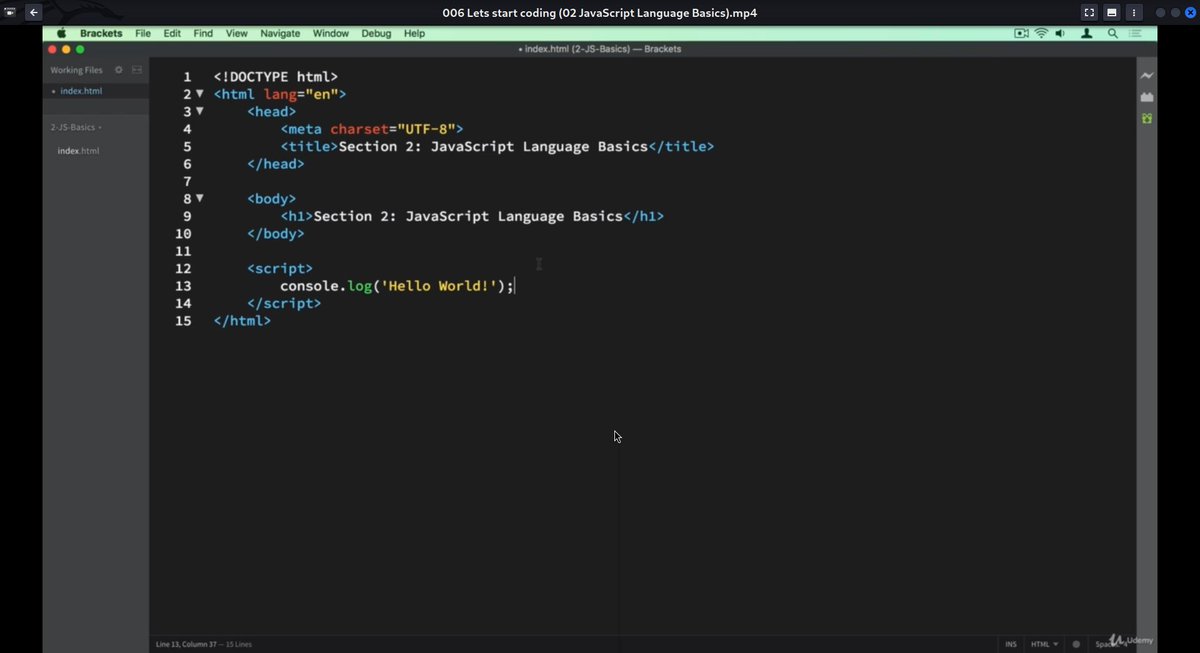The width and height of the screenshot is (1200, 653).
Task: Click line number 1 in the gutter
Action: coord(187,76)
